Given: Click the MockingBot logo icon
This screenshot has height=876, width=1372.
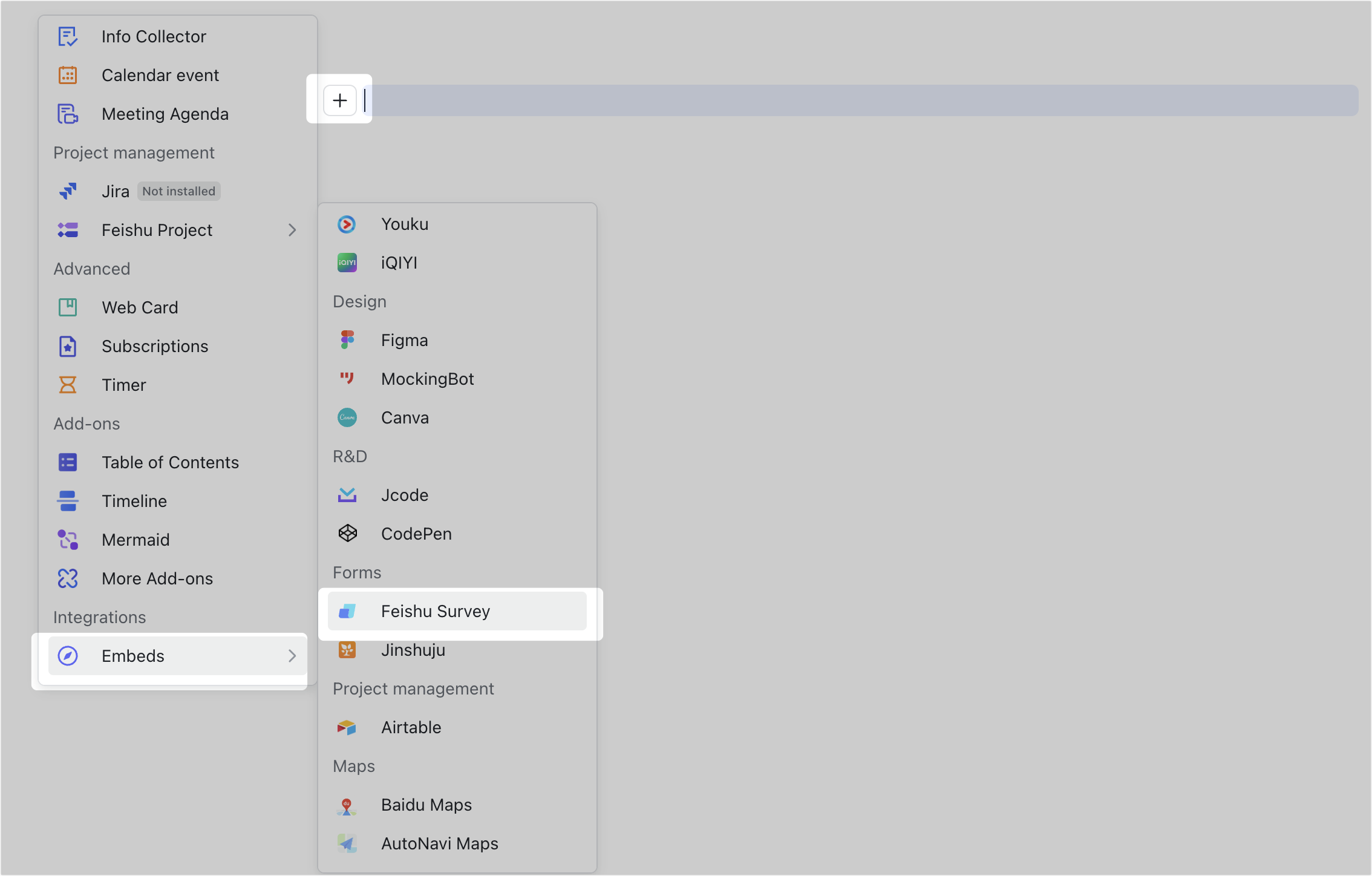Looking at the screenshot, I should tap(347, 379).
